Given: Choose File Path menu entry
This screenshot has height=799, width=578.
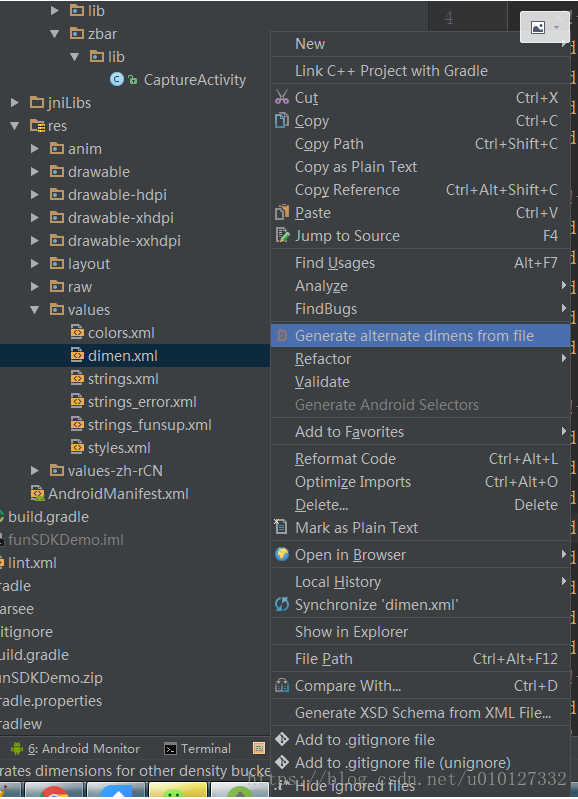Looking at the screenshot, I should pyautogui.click(x=420, y=659).
